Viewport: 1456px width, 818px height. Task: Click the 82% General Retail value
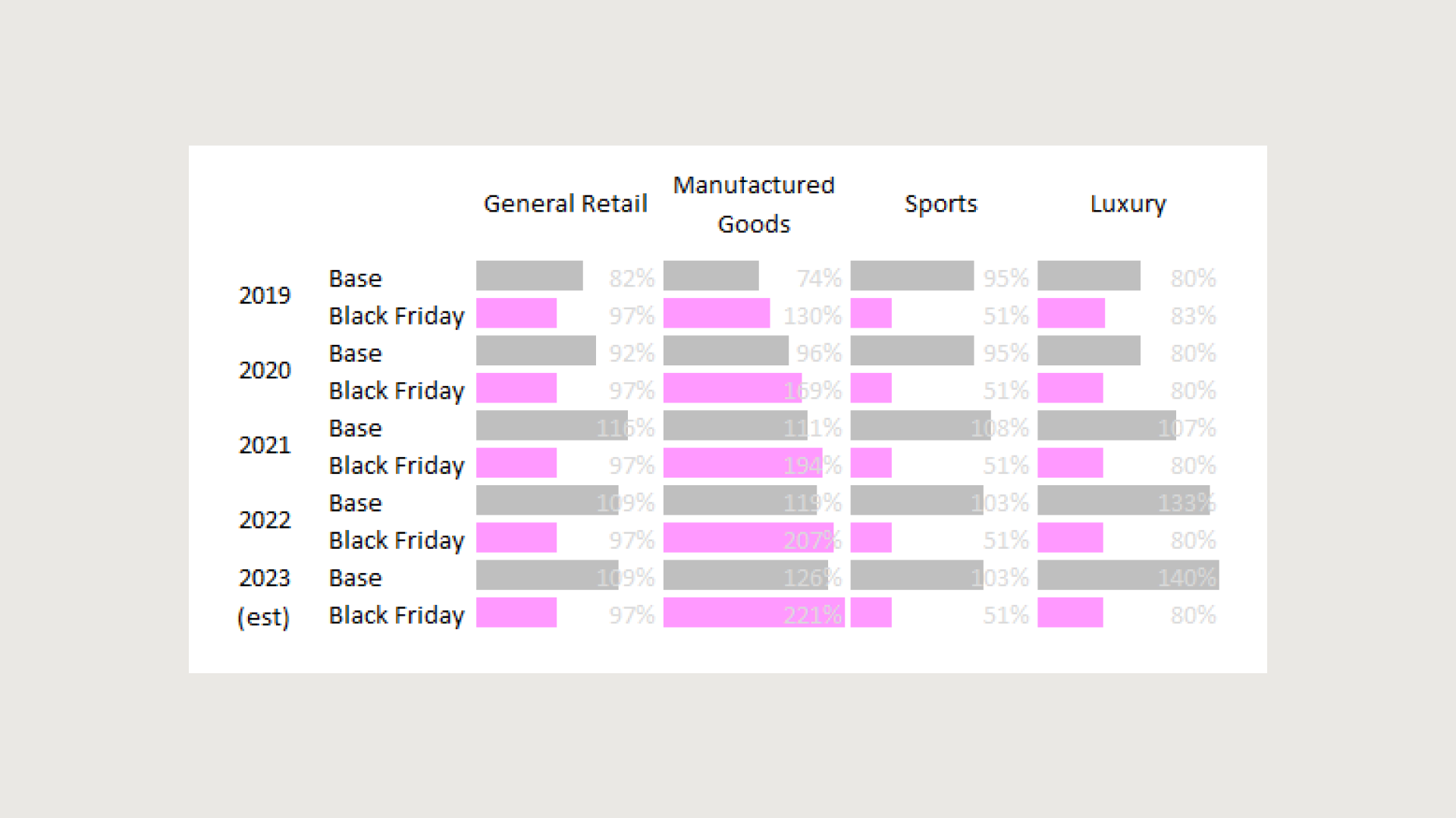pos(632,278)
